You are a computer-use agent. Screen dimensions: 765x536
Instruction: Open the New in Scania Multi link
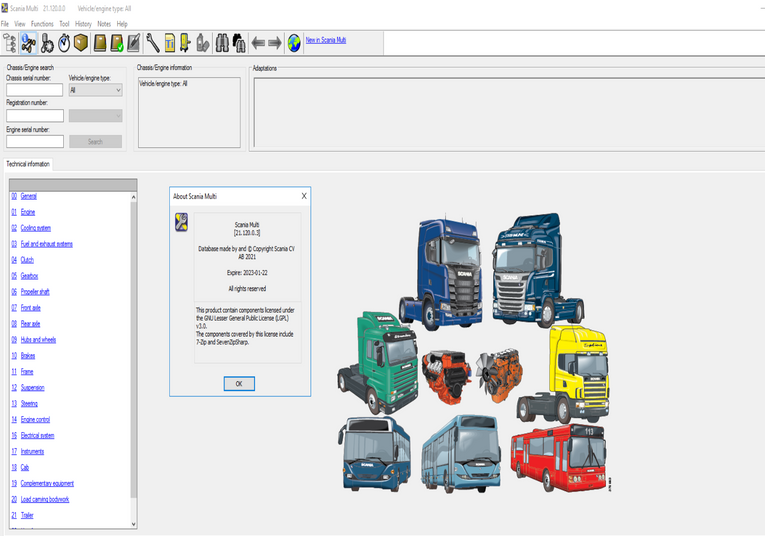tap(326, 40)
